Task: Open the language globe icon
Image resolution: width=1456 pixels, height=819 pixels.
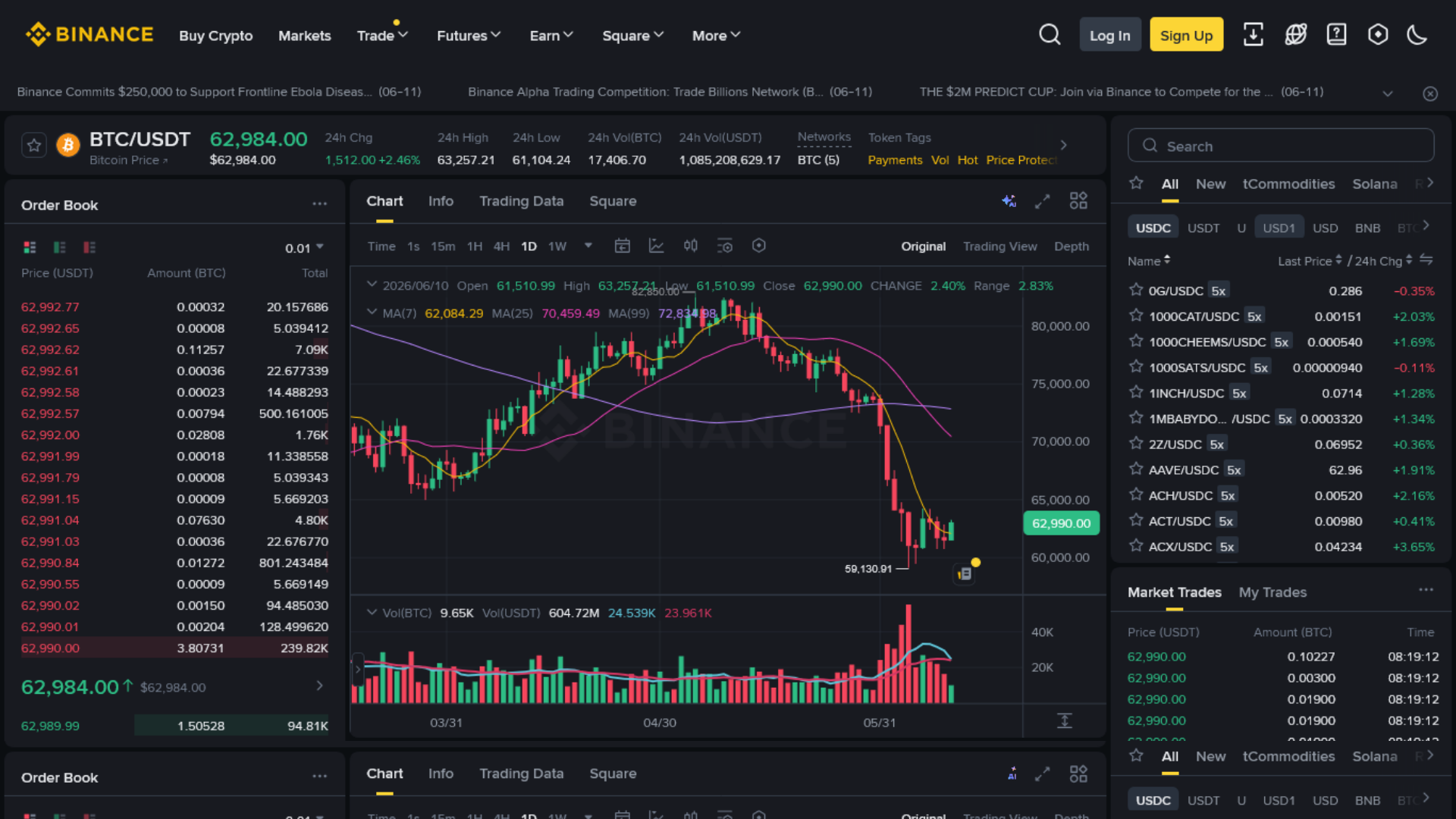Action: coord(1295,35)
